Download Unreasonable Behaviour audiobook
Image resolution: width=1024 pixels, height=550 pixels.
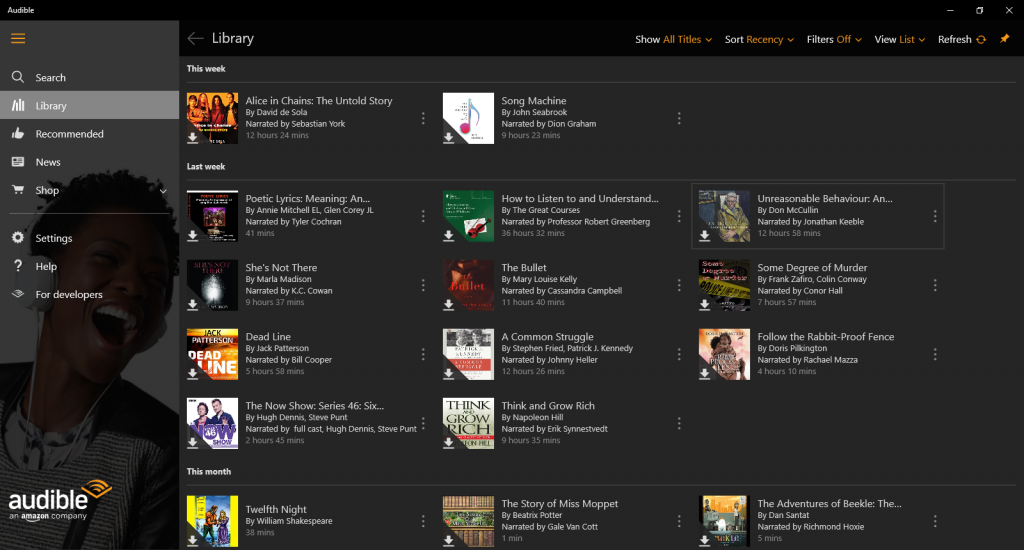click(705, 236)
